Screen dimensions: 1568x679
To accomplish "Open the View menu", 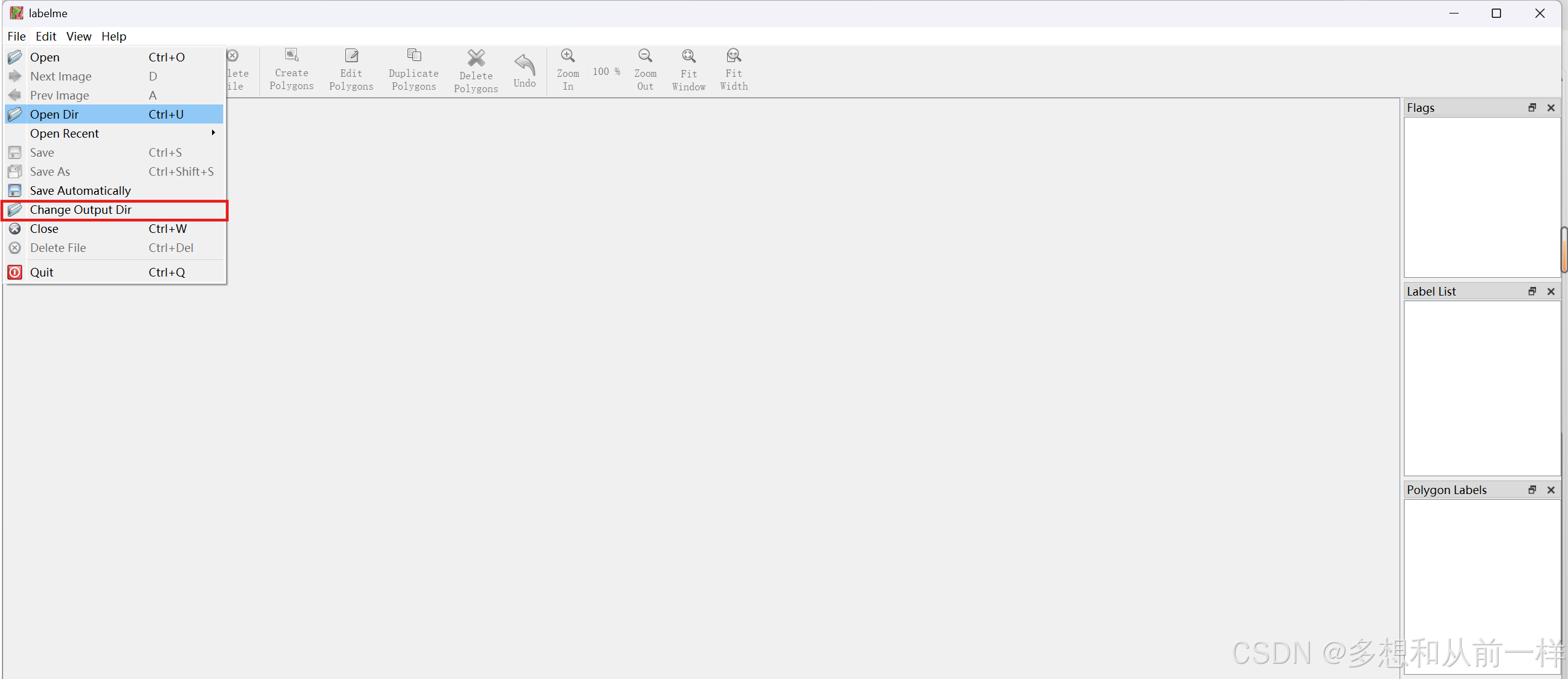I will click(x=79, y=36).
